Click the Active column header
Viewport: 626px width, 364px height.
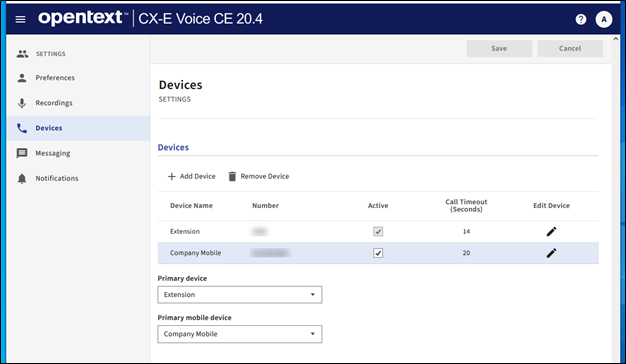tap(378, 206)
